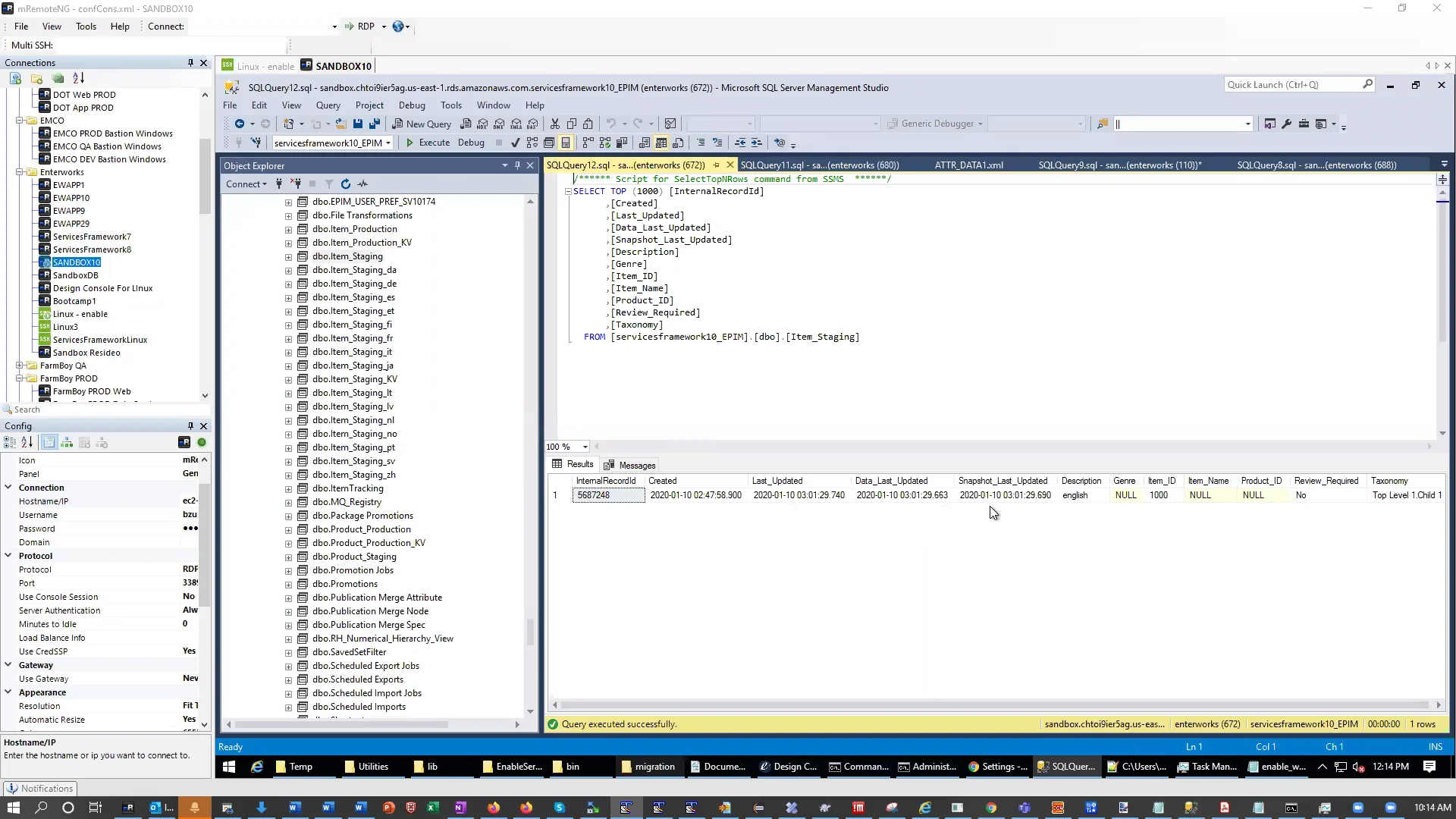Image resolution: width=1456 pixels, height=819 pixels.
Task: Click the Undo icon in SSMS toolbar
Action: (613, 124)
